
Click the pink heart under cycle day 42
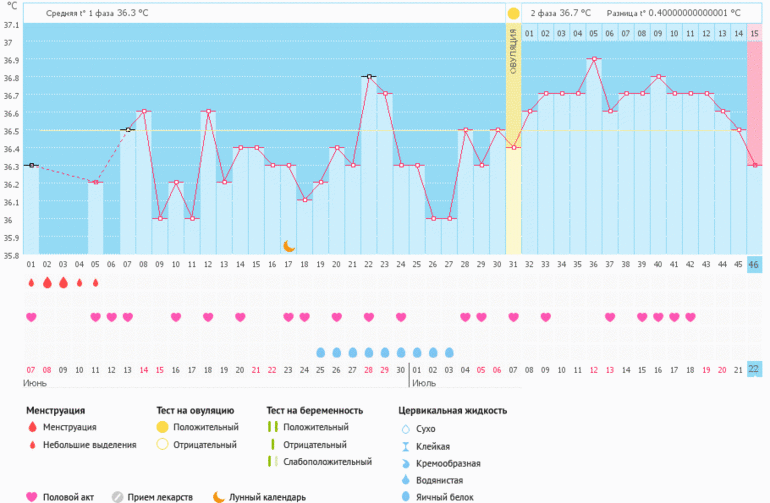pyautogui.click(x=690, y=317)
